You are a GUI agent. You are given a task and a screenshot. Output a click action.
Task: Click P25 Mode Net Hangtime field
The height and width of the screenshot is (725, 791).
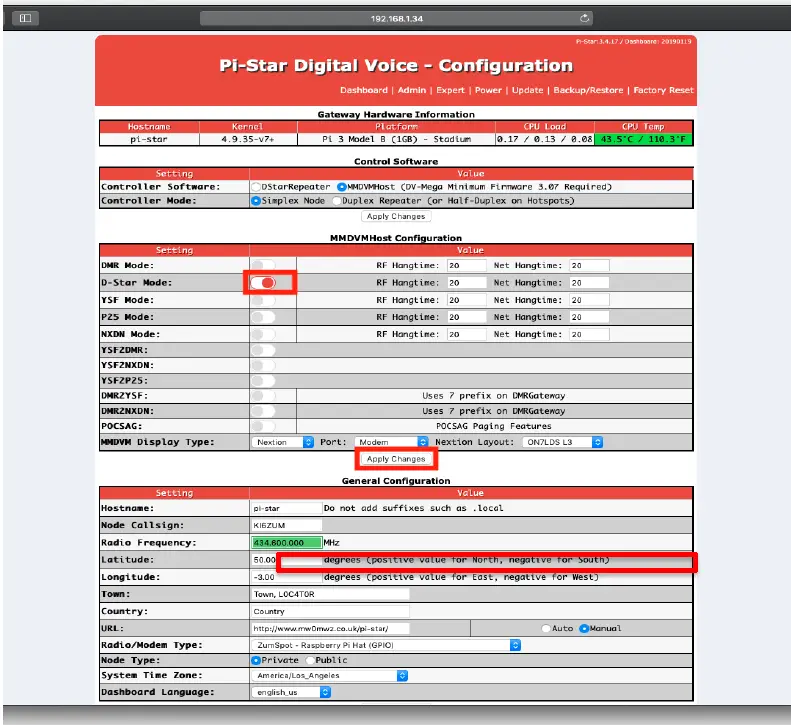tap(589, 317)
